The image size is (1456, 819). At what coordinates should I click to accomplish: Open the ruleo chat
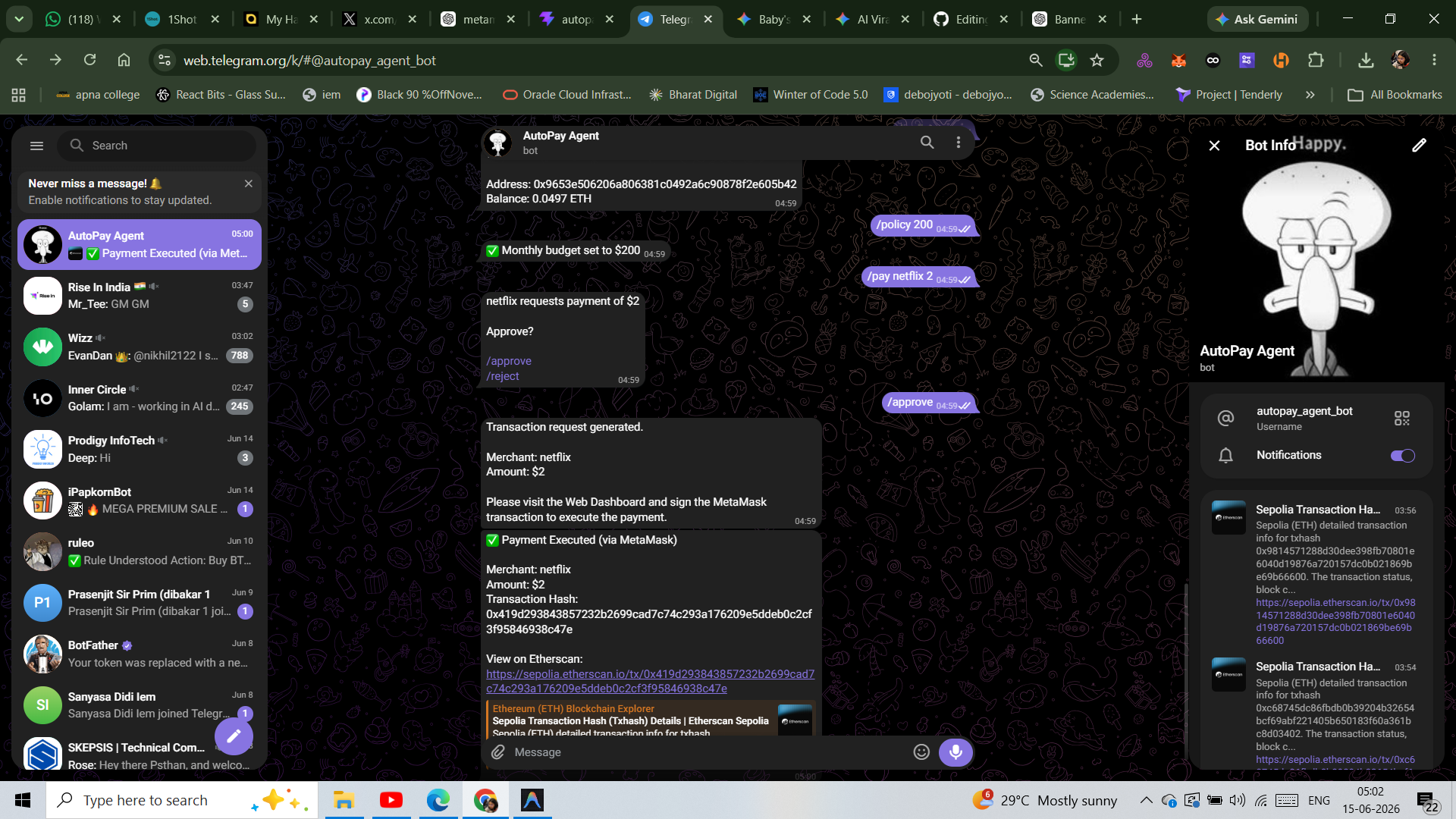coord(140,551)
